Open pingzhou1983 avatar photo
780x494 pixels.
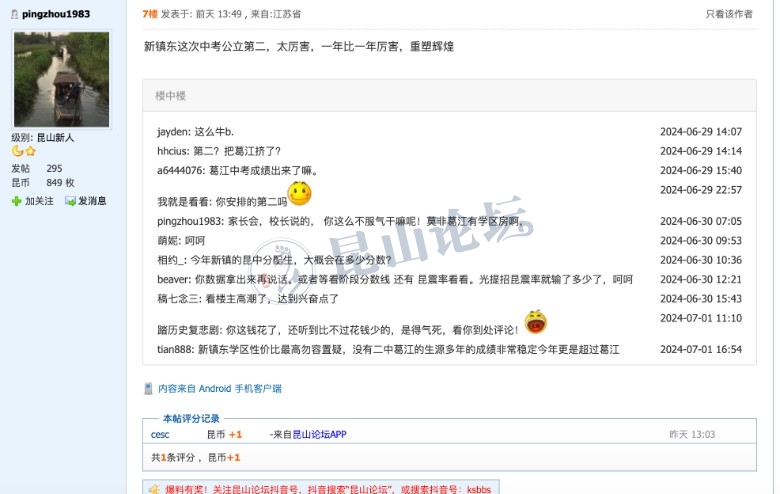tap(62, 79)
